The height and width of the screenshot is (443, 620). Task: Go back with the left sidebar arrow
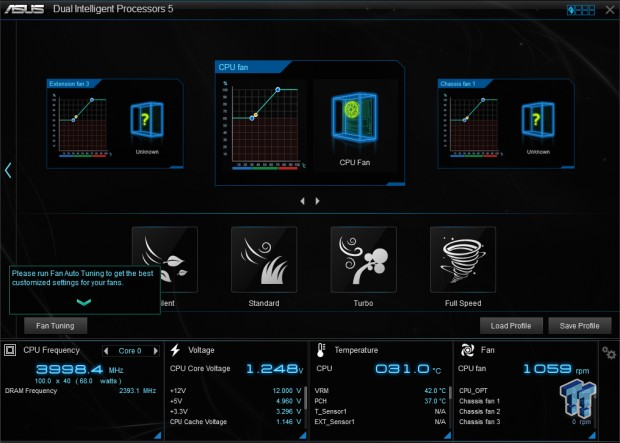(8, 170)
